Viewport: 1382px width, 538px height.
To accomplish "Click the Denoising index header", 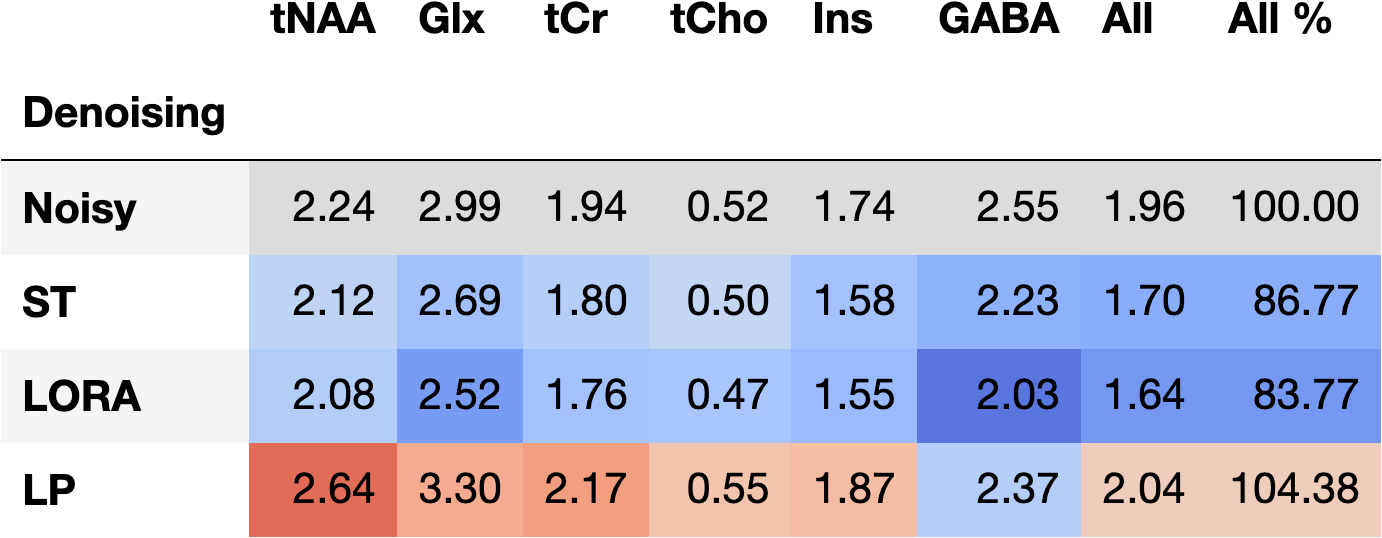I will coord(124,114).
